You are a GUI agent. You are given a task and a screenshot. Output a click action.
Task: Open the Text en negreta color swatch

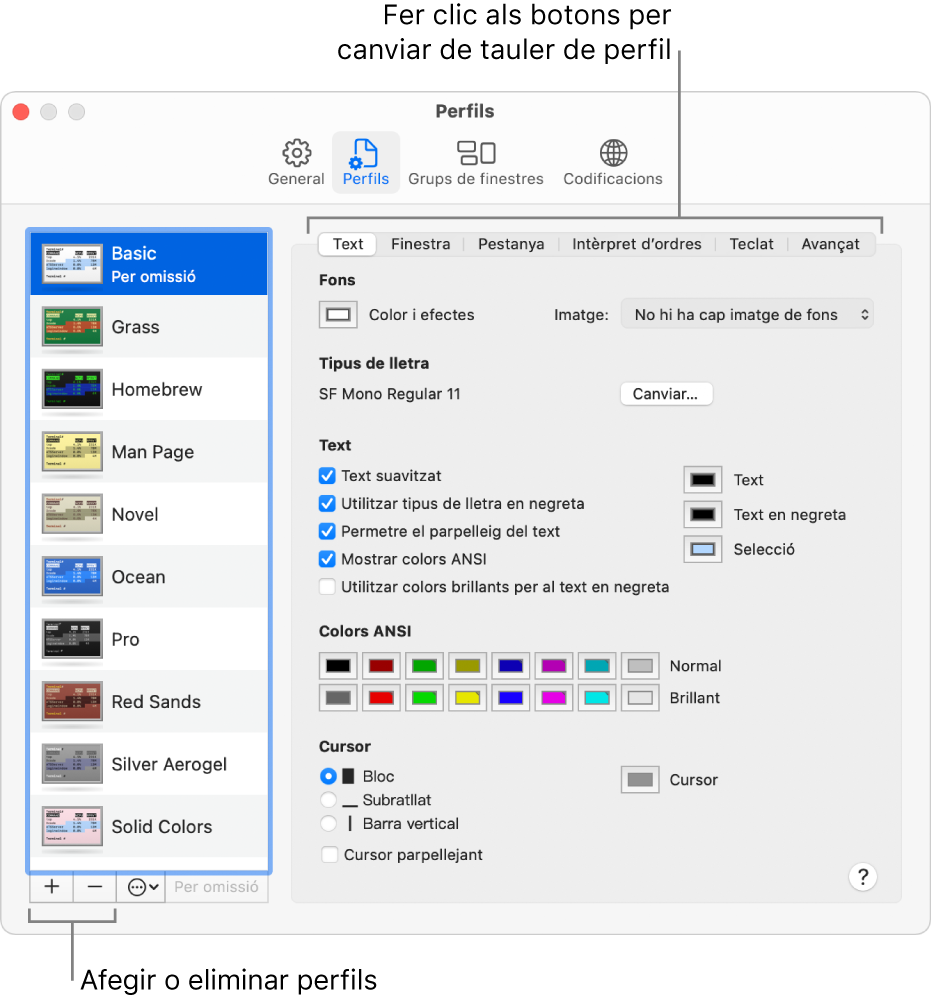point(703,514)
